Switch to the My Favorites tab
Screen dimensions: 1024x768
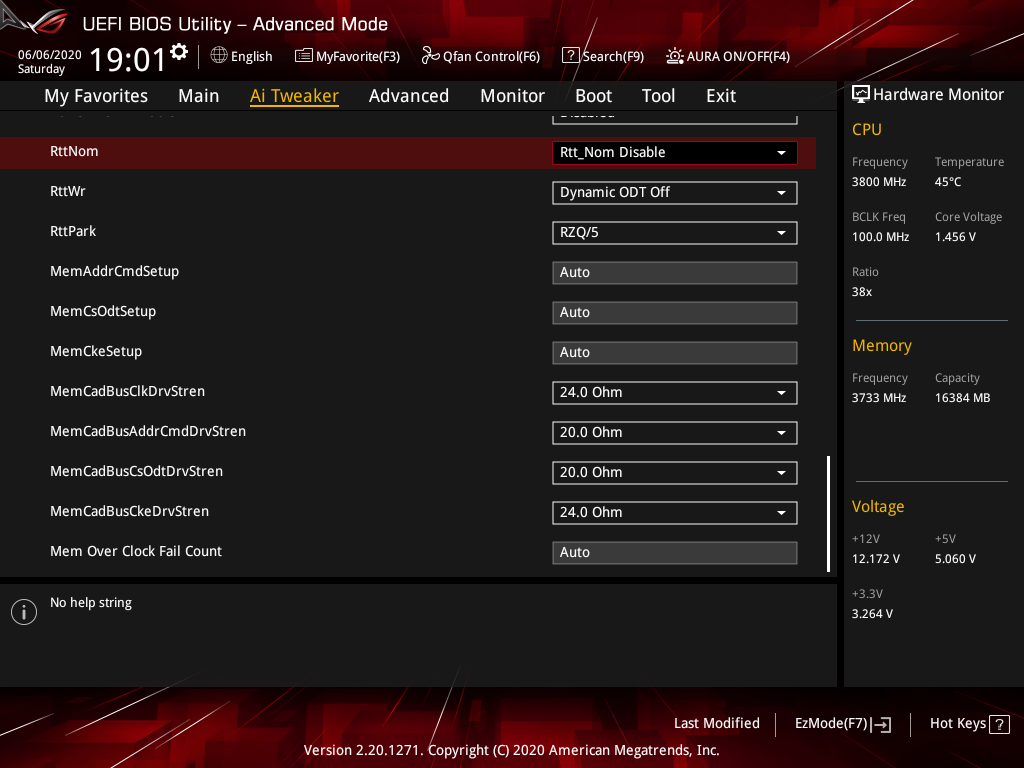96,96
